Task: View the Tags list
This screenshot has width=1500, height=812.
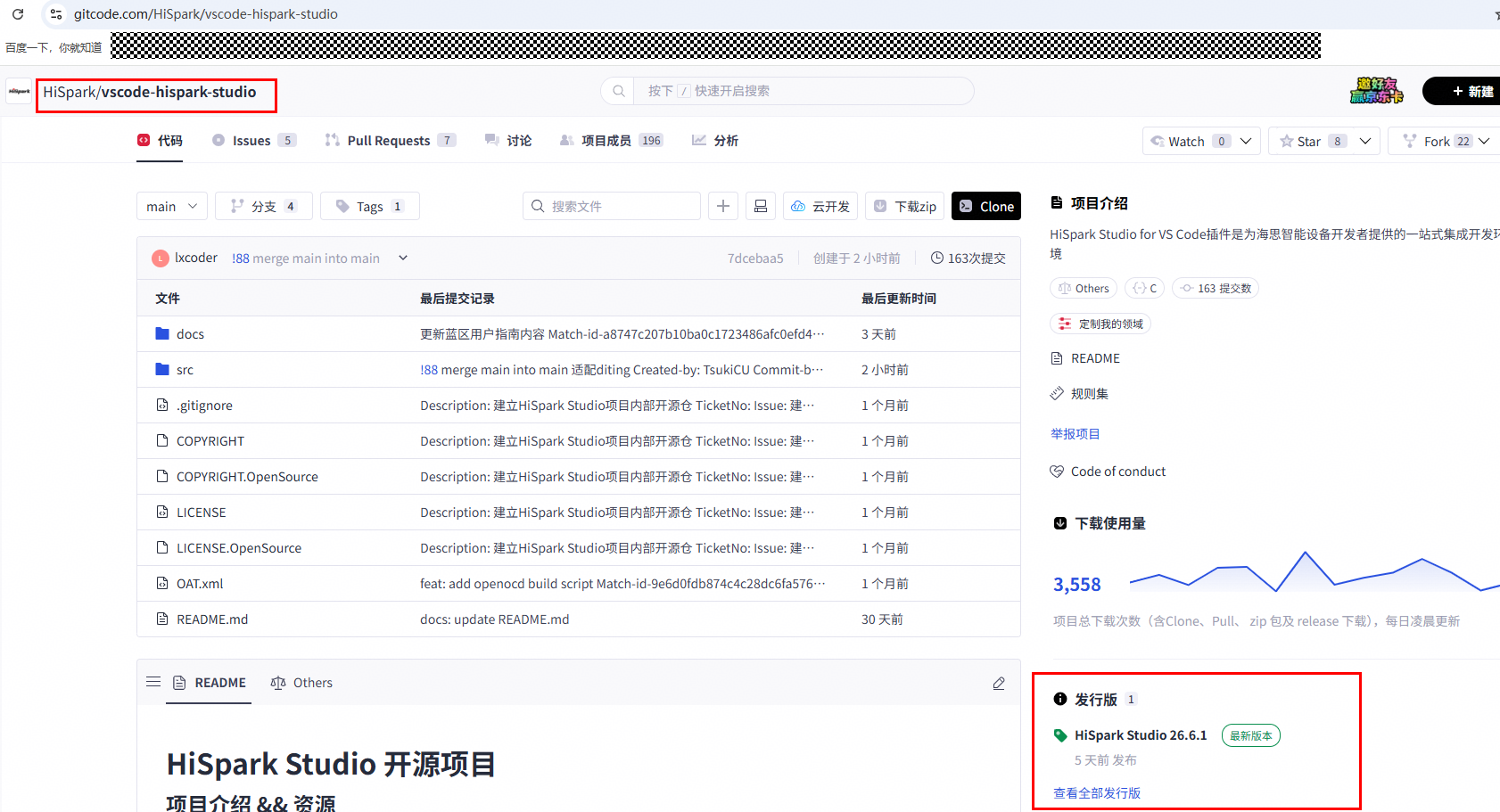Action: coord(370,206)
